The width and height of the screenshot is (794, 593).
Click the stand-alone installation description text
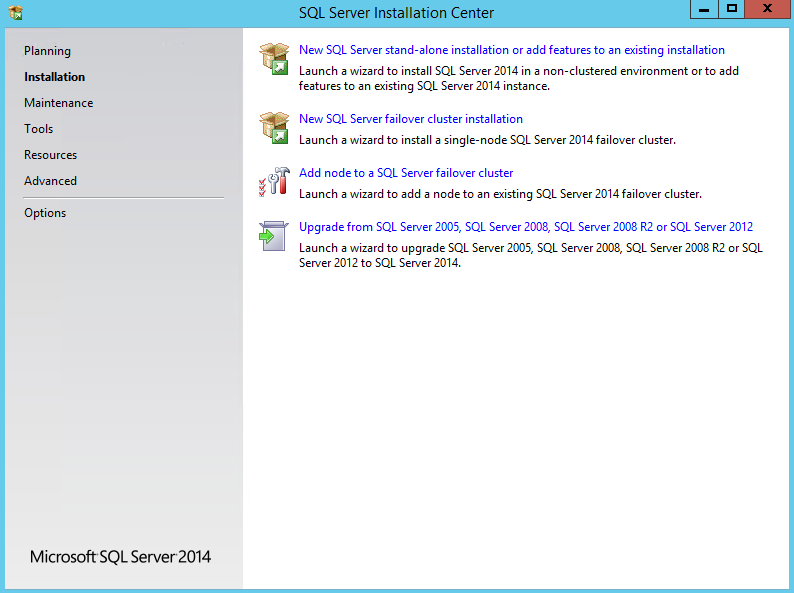(519, 78)
